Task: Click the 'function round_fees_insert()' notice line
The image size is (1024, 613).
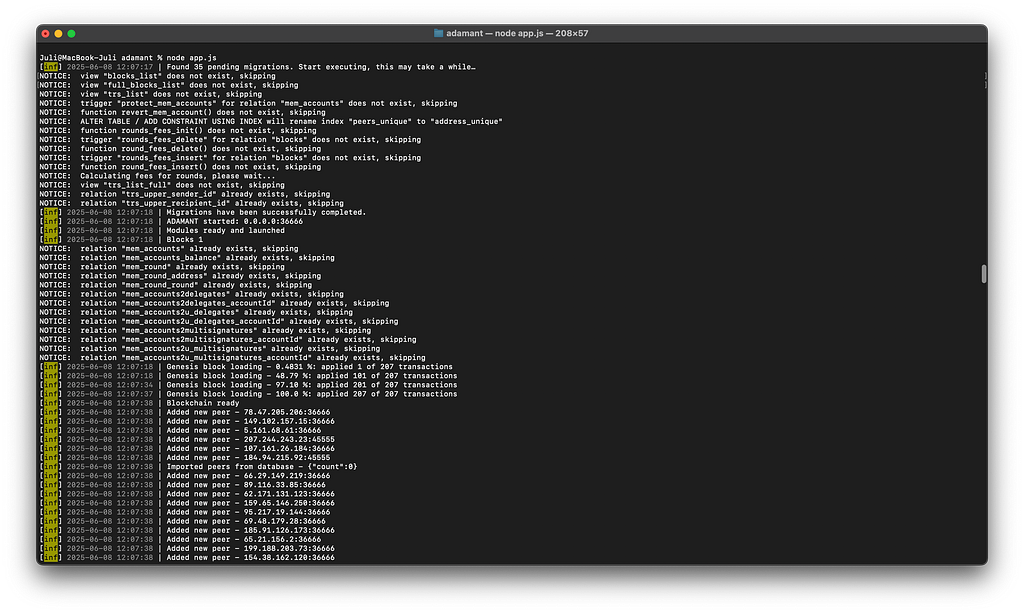Action: (180, 167)
